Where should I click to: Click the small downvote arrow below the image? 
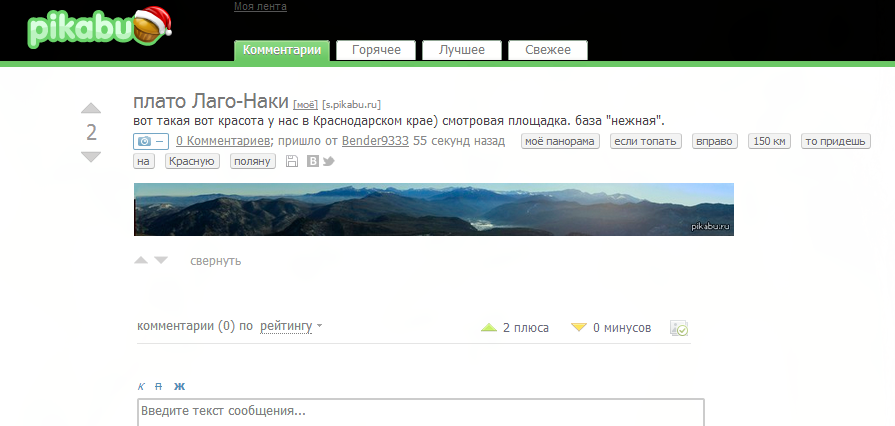[x=160, y=261]
